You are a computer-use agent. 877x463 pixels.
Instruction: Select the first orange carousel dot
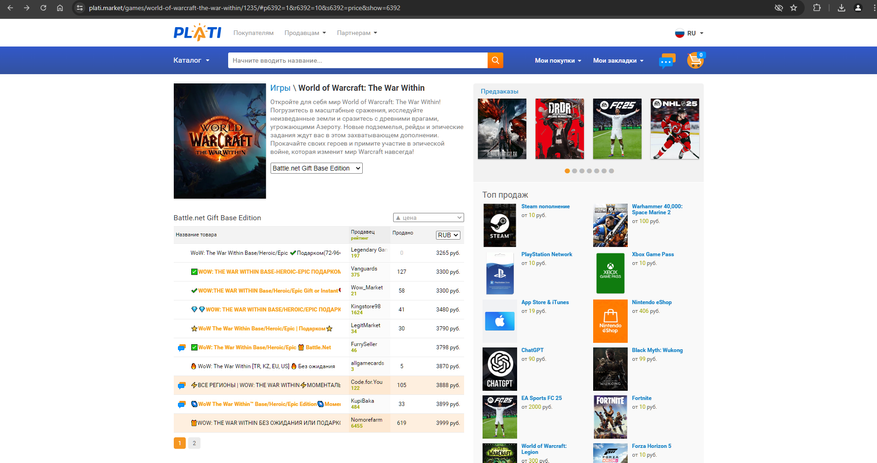click(567, 171)
